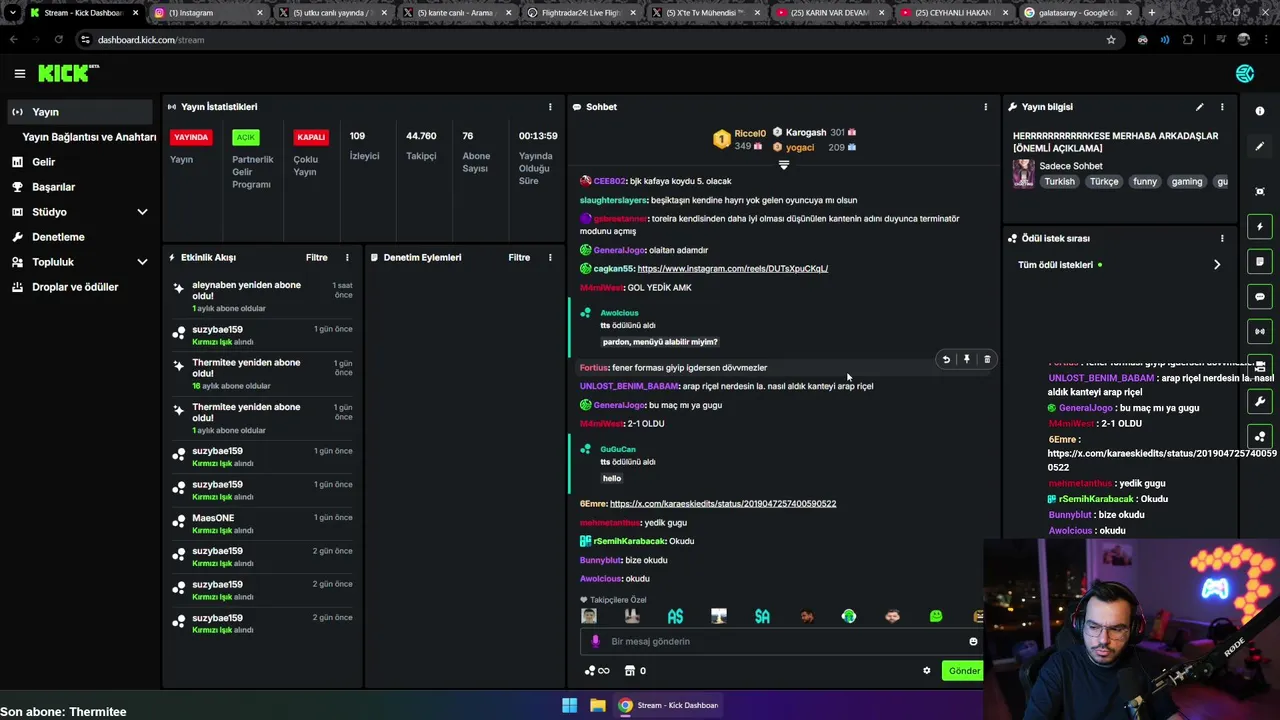This screenshot has width=1280, height=720.
Task: Click the pencil icon in right rail
Action: point(1260,146)
